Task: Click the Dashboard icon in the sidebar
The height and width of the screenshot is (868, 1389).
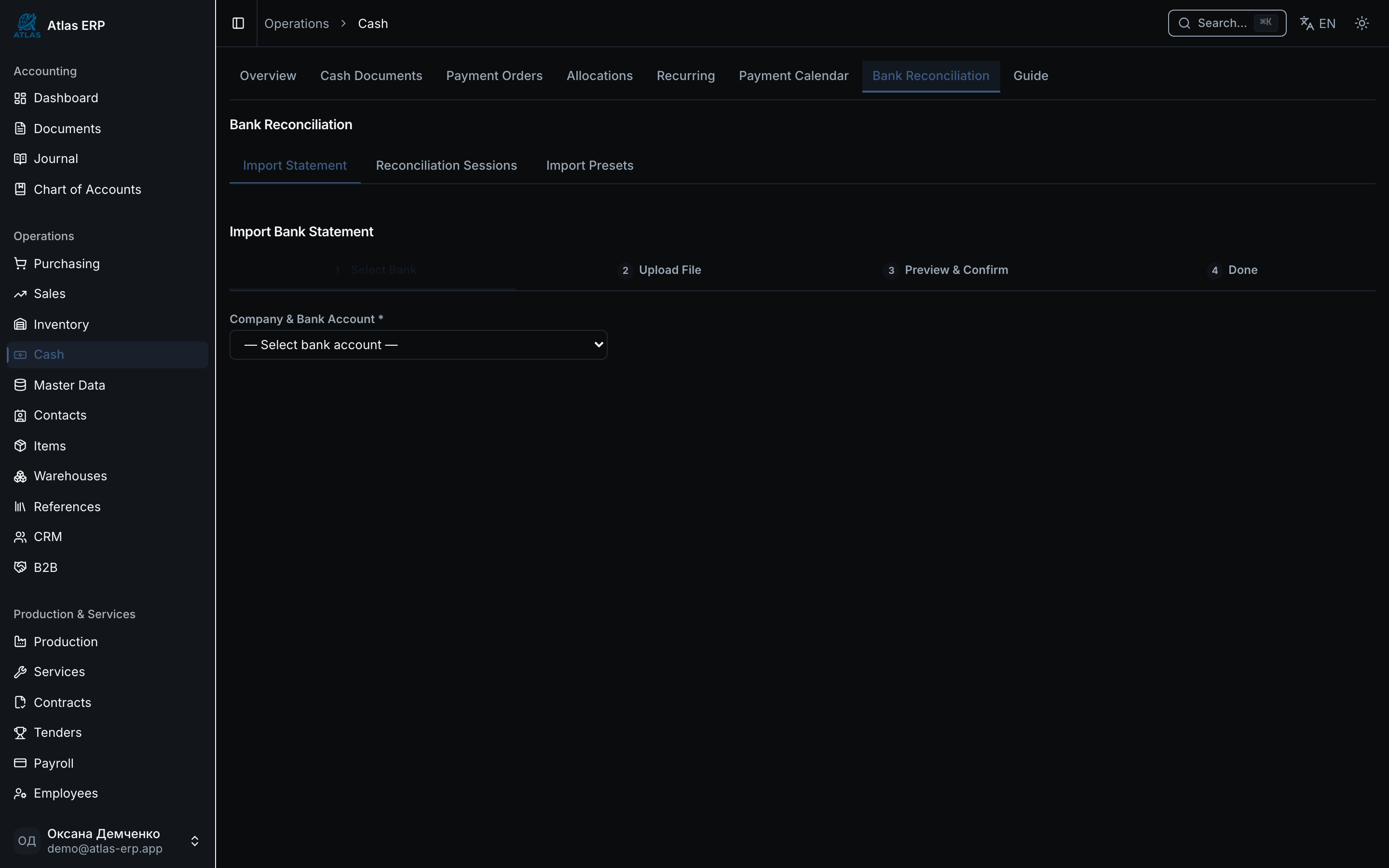Action: (20, 98)
